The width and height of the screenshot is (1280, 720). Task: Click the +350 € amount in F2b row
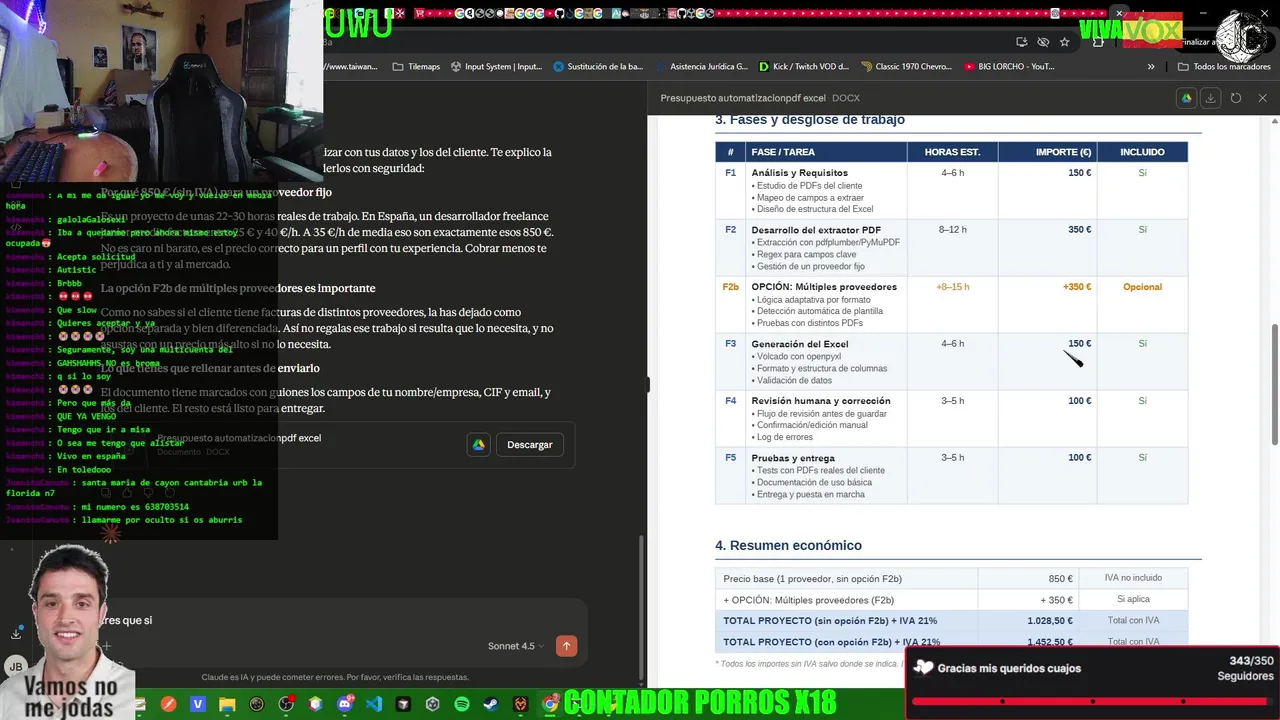point(1077,287)
